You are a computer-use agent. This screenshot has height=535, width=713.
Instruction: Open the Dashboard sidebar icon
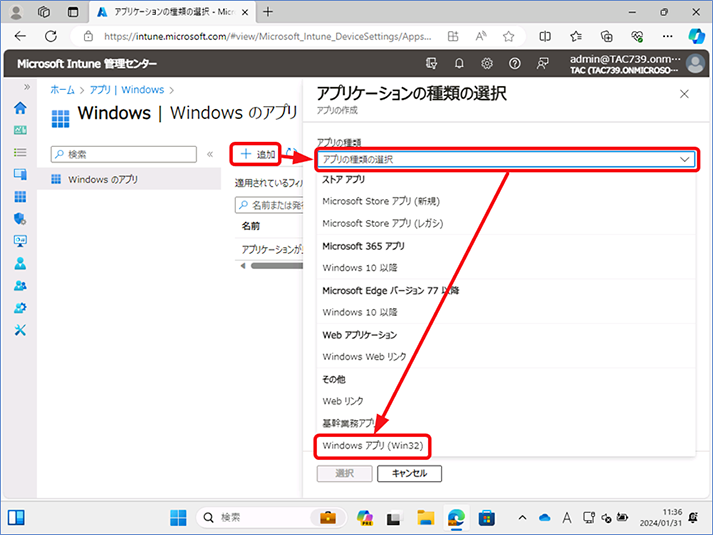20,130
